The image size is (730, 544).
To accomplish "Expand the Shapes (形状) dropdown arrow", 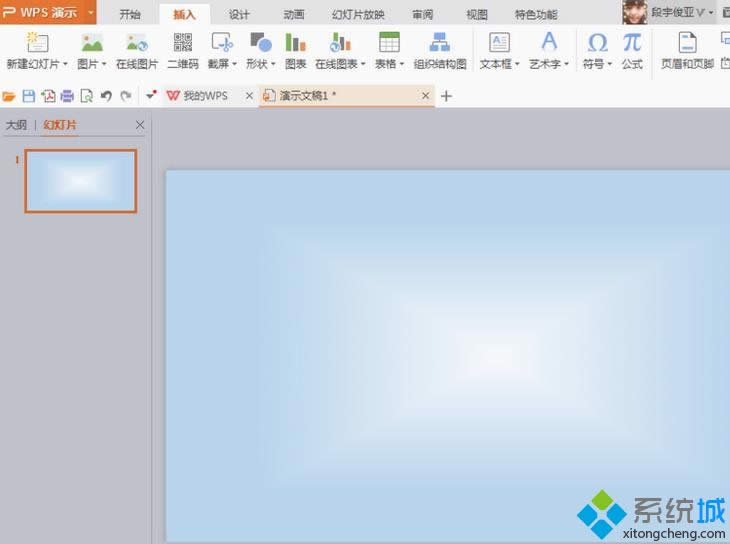I will 273,64.
